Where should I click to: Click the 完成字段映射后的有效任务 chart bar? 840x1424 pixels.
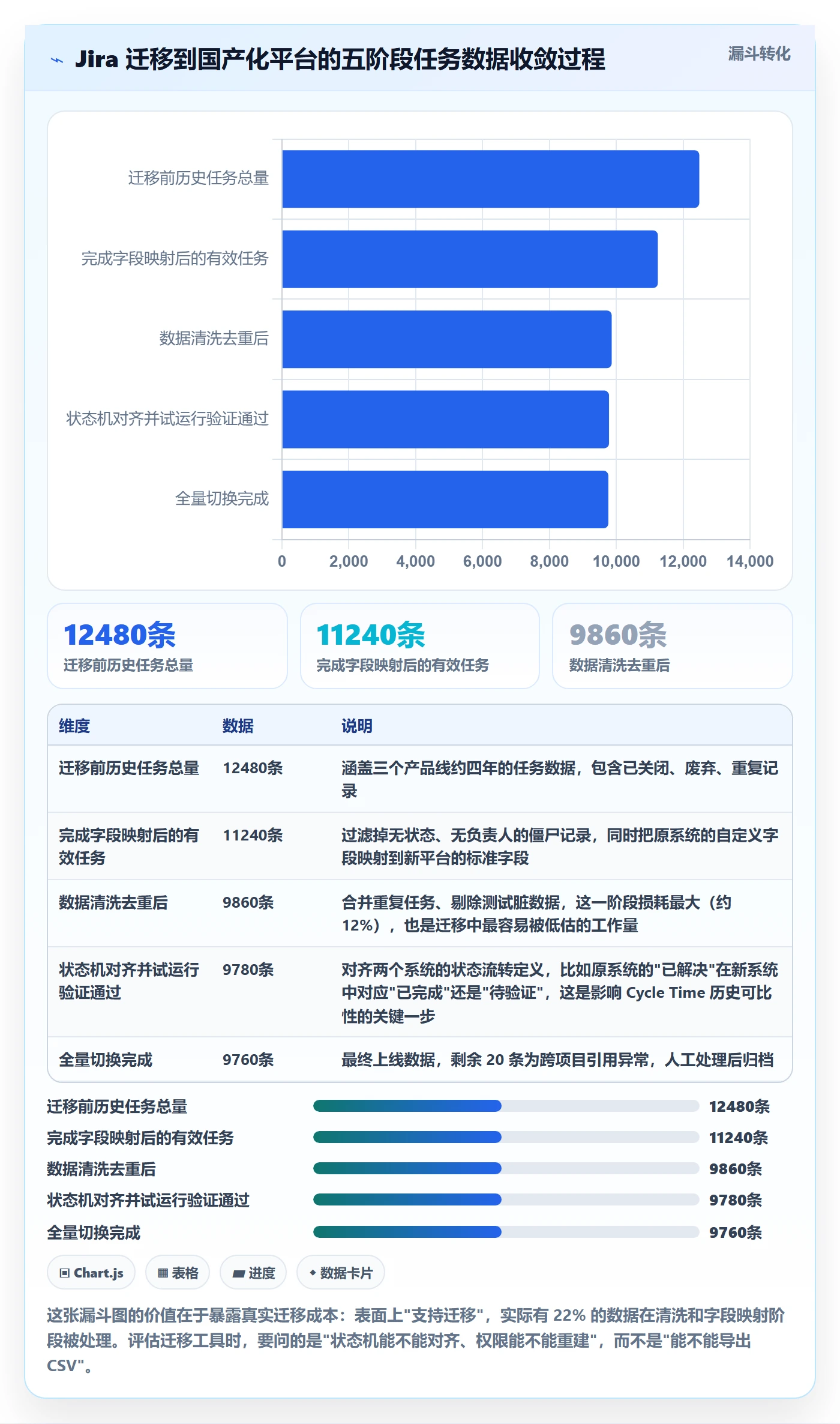470,259
